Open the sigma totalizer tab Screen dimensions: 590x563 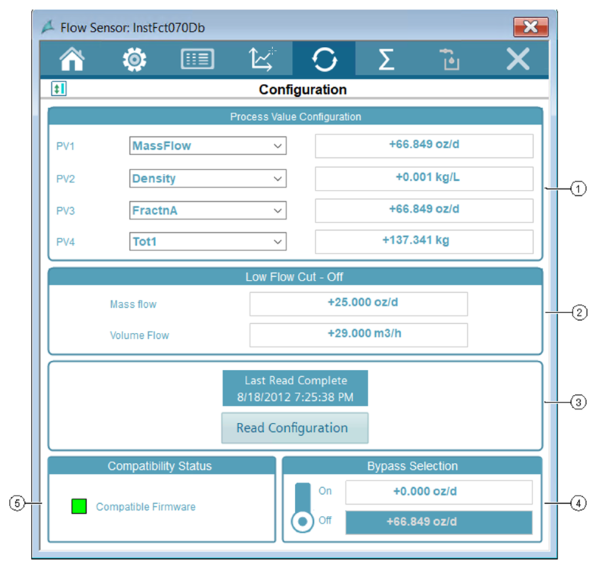pos(386,59)
